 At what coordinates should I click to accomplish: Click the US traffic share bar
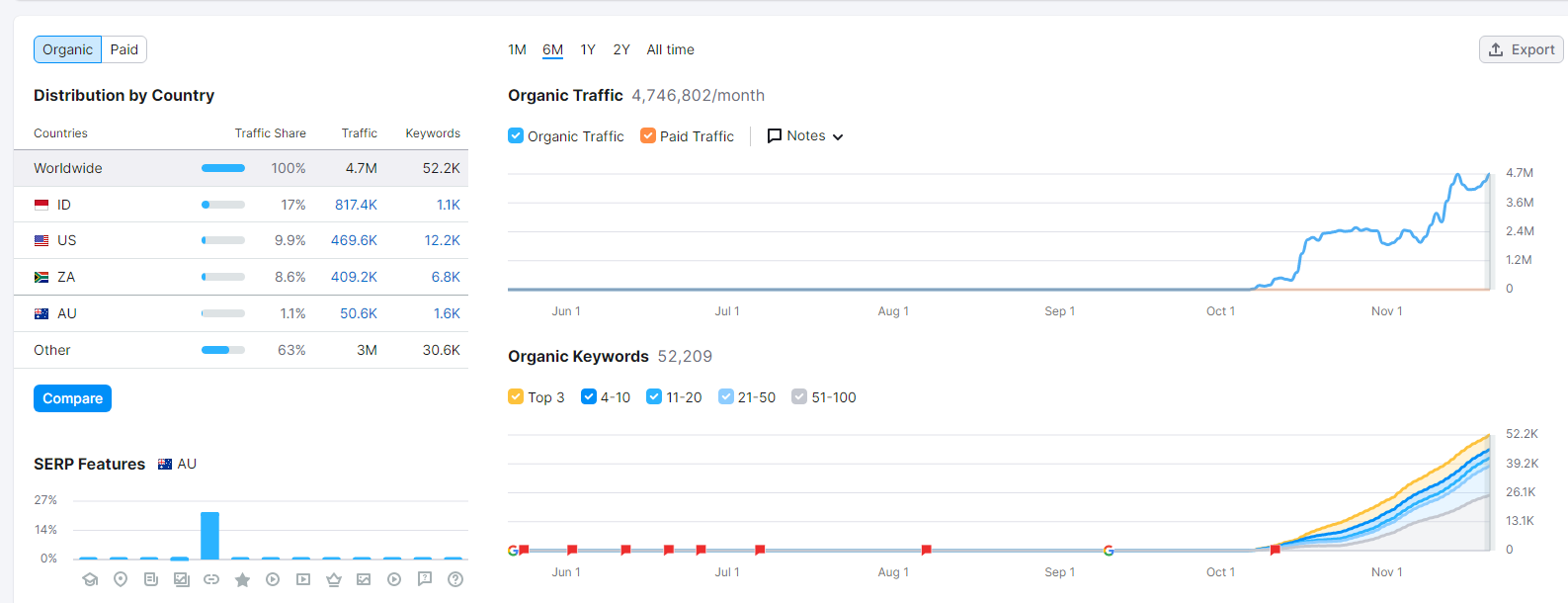pyautogui.click(x=223, y=240)
